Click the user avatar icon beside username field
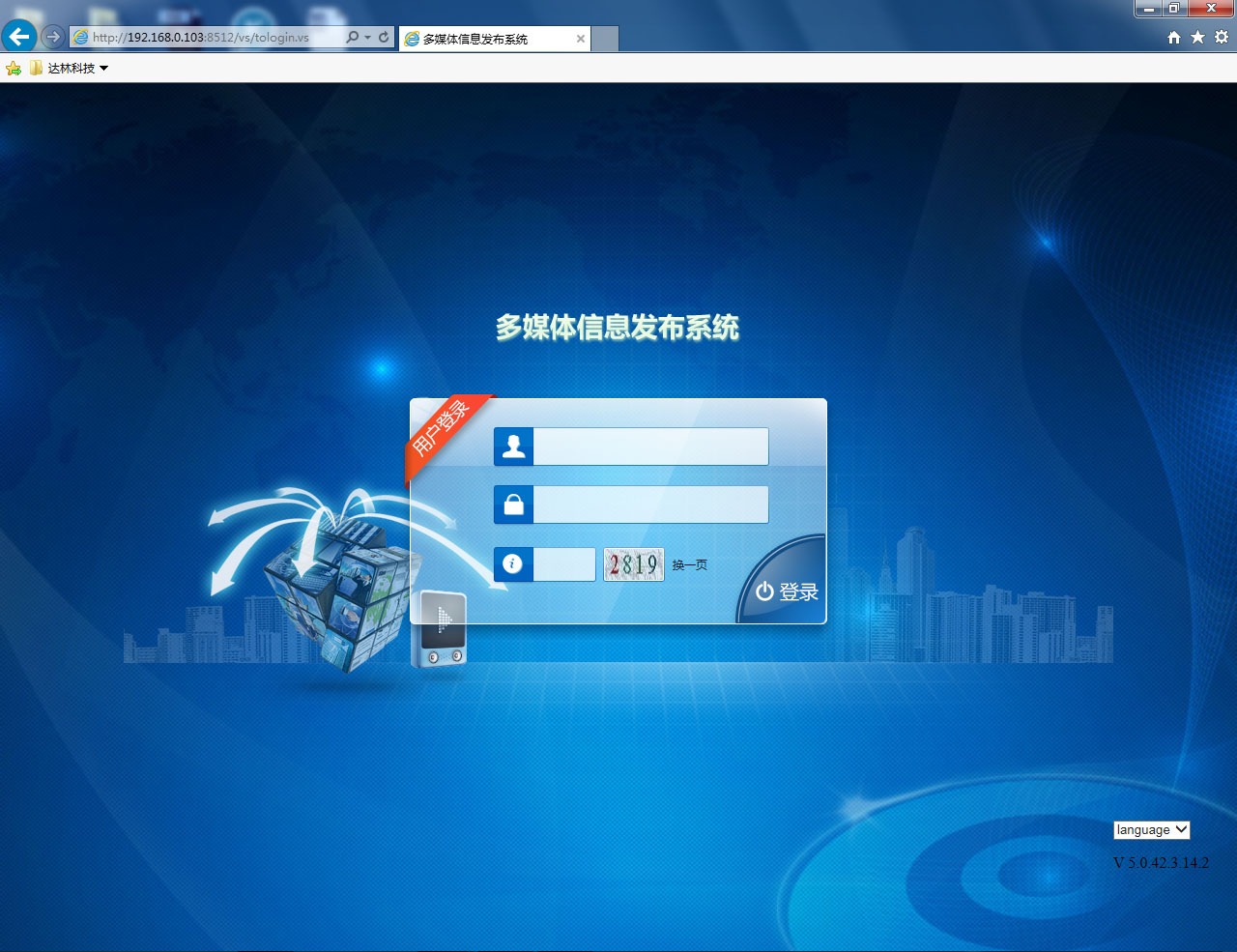This screenshot has width=1237, height=952. [x=513, y=447]
